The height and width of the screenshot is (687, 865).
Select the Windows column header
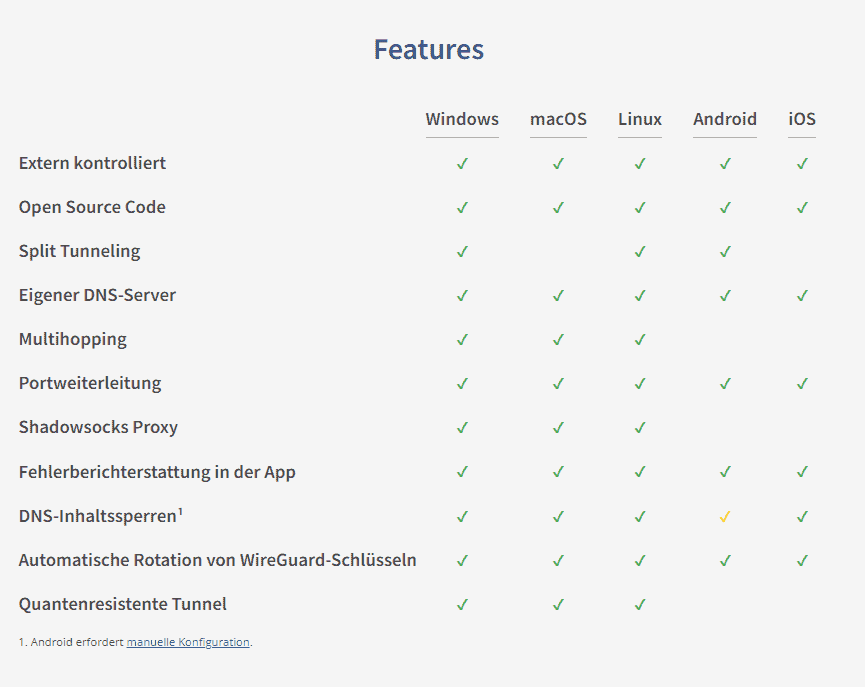point(462,119)
